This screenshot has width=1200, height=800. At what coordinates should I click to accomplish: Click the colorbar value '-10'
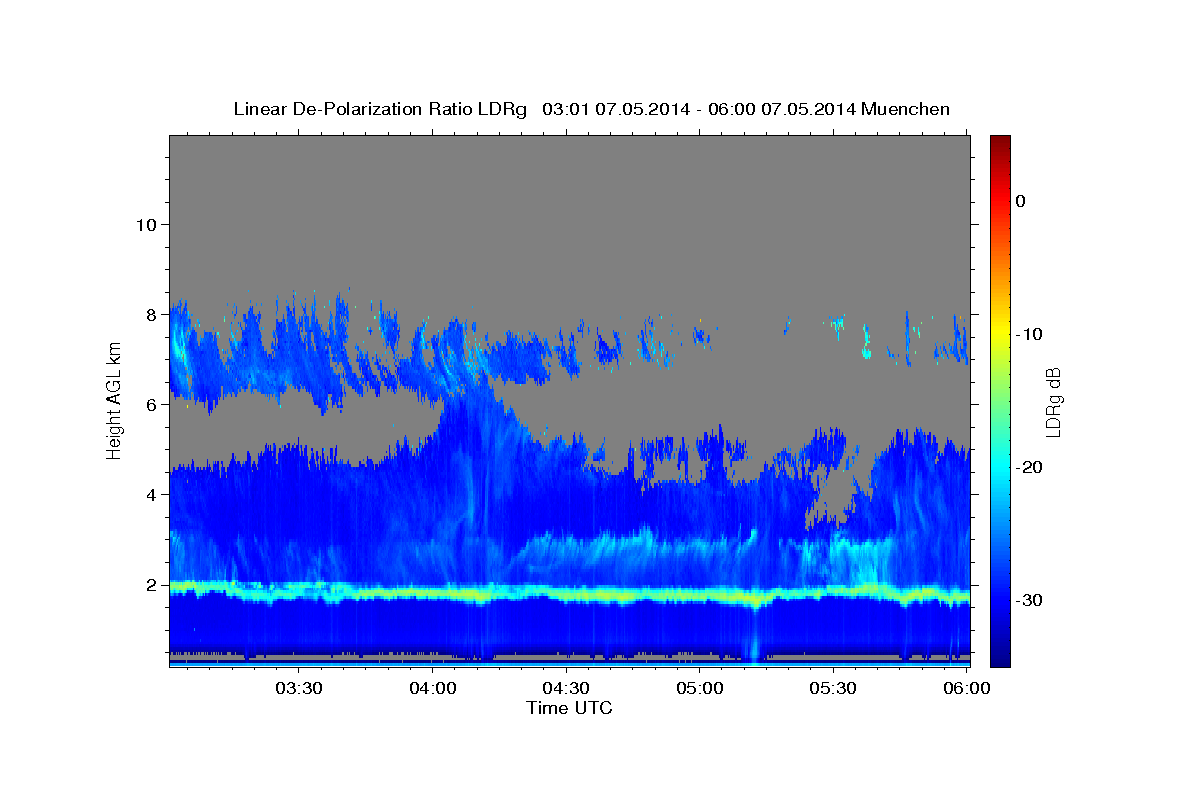tap(1030, 334)
